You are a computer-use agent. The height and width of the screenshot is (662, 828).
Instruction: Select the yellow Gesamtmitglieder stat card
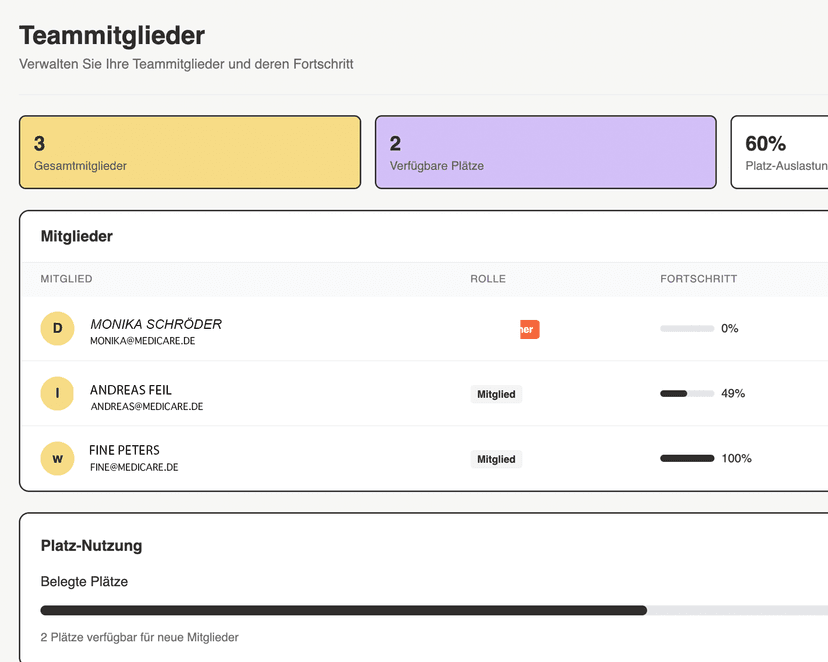coord(190,152)
